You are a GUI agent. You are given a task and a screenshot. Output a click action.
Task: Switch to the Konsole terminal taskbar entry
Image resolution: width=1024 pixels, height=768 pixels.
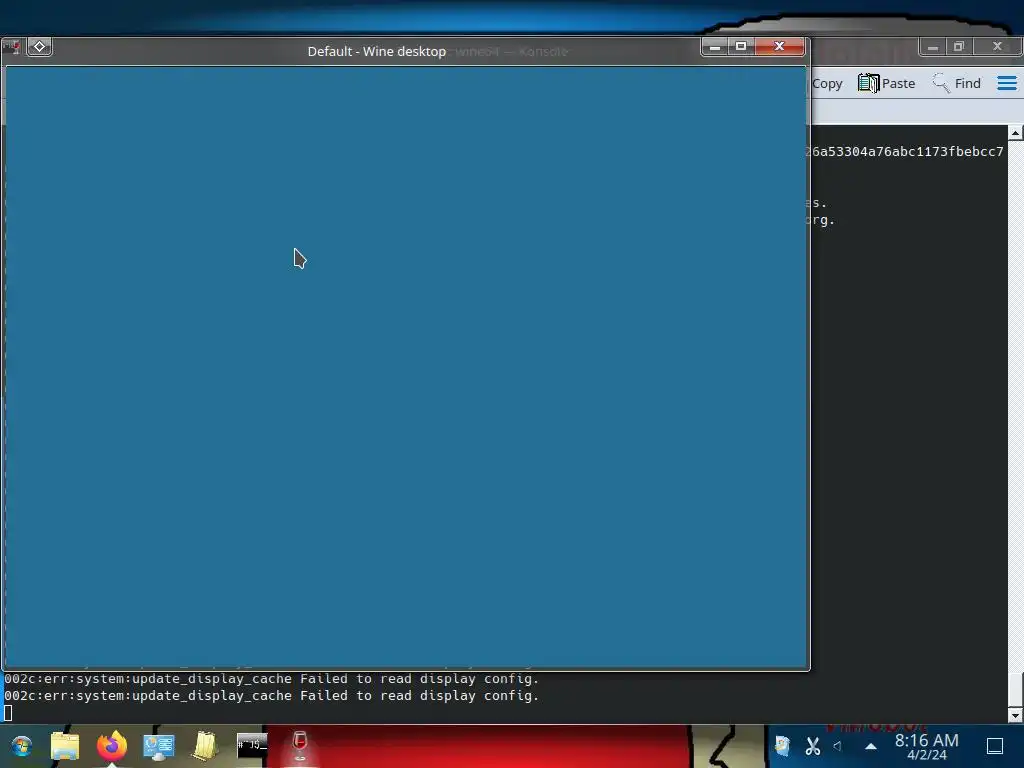[252, 745]
